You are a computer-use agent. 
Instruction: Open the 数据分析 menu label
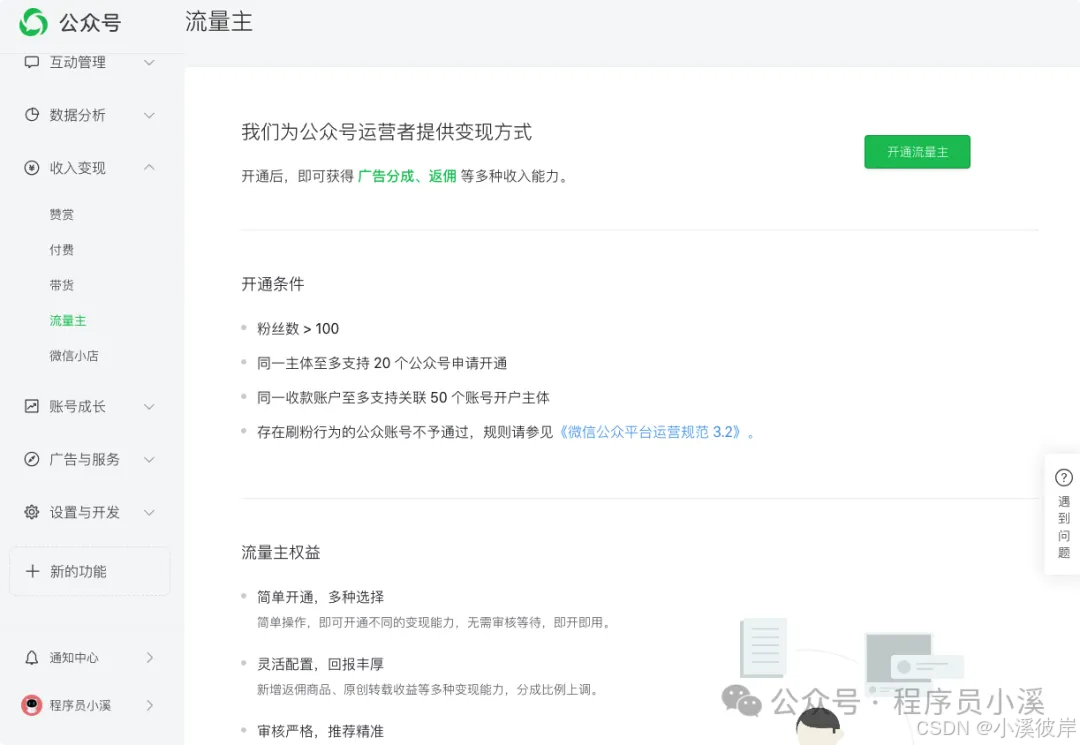[78, 115]
